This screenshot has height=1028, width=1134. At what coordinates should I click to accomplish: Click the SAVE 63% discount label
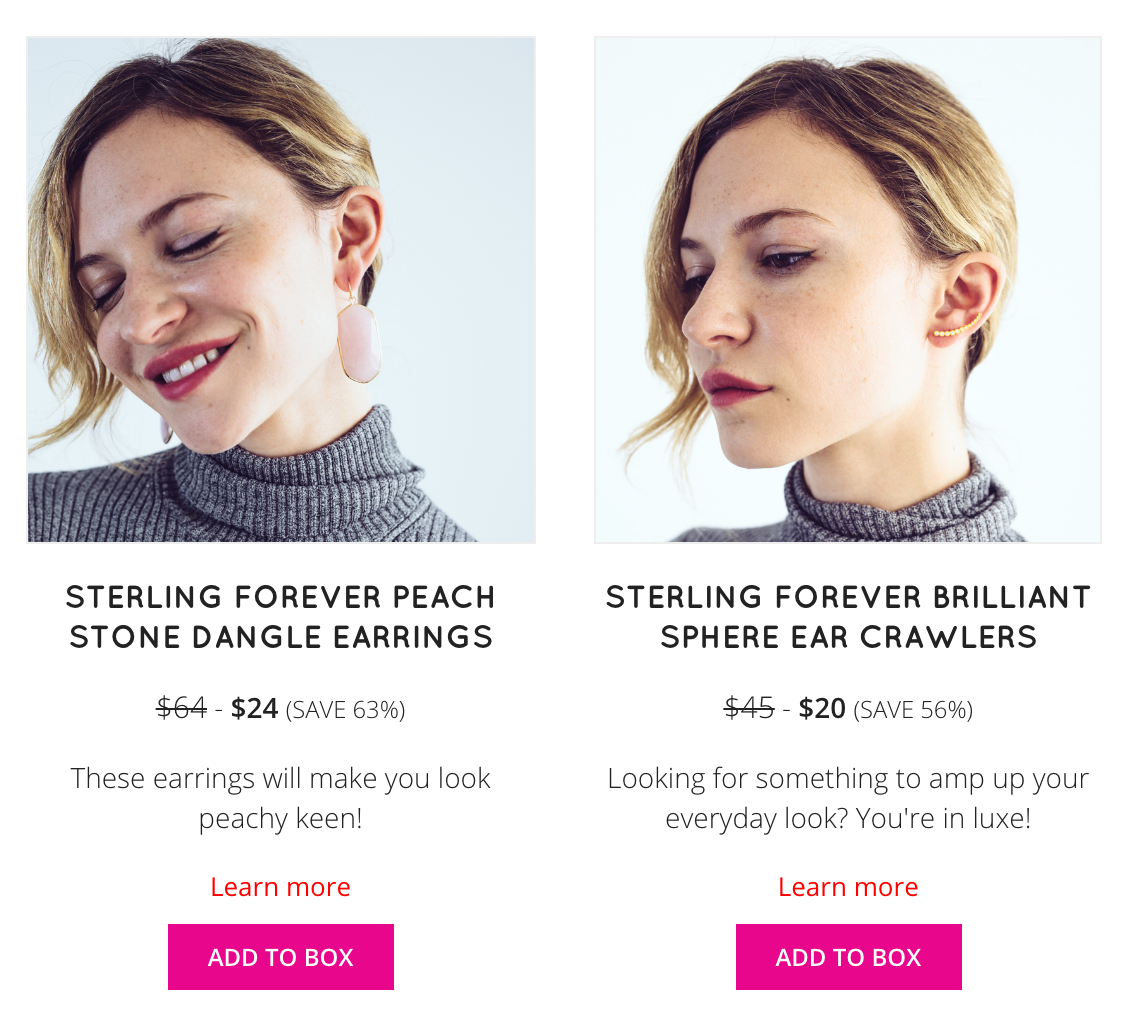[x=346, y=710]
